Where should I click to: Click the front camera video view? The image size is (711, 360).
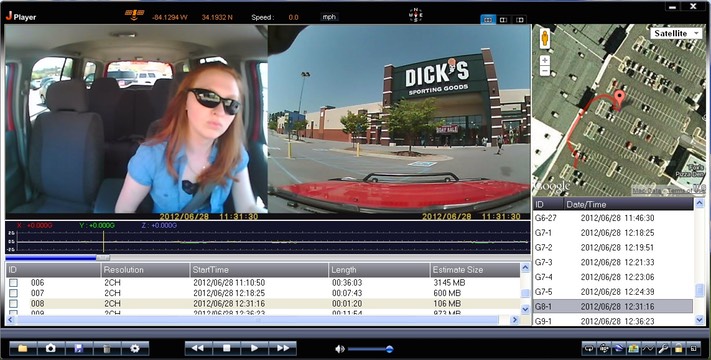399,119
